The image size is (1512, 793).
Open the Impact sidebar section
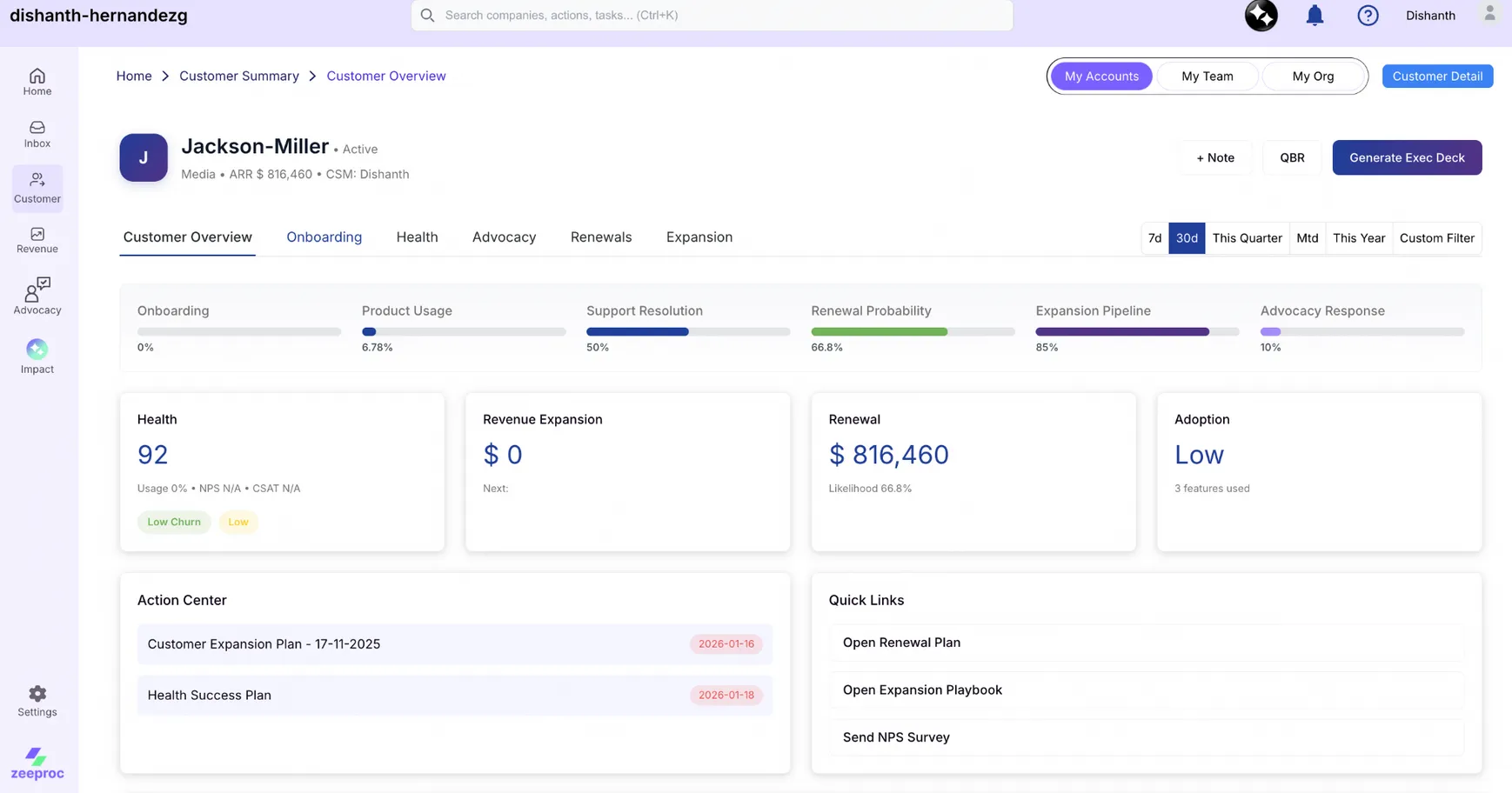tap(37, 357)
